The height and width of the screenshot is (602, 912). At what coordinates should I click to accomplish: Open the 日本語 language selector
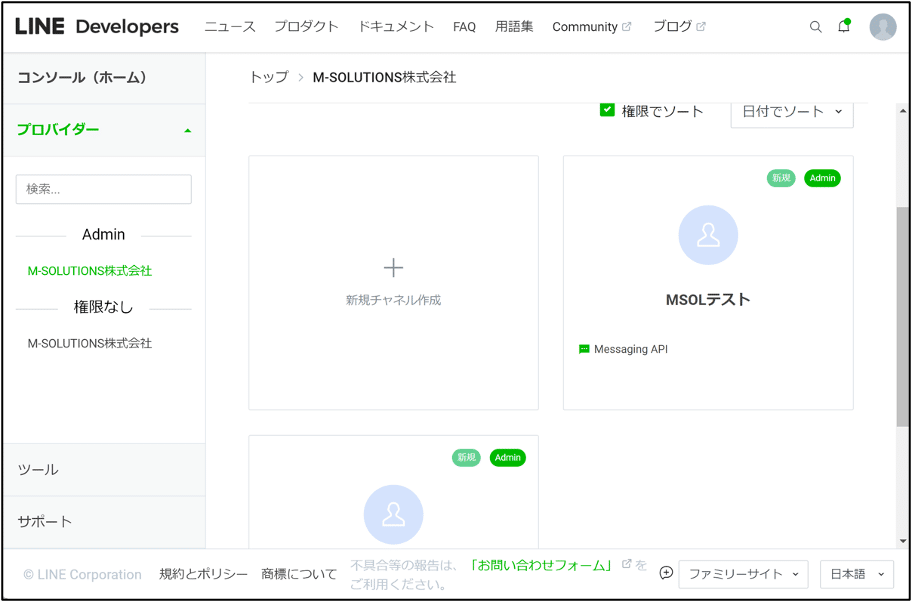pyautogui.click(x=856, y=574)
